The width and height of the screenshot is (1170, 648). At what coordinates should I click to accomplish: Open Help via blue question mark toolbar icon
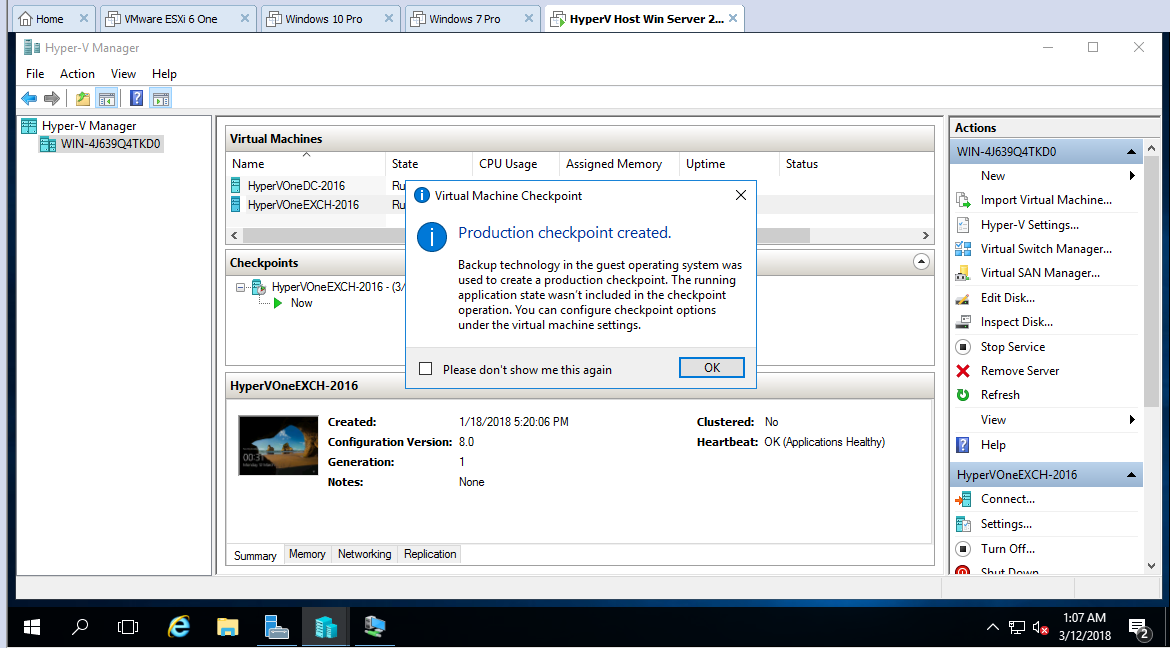[x=137, y=98]
